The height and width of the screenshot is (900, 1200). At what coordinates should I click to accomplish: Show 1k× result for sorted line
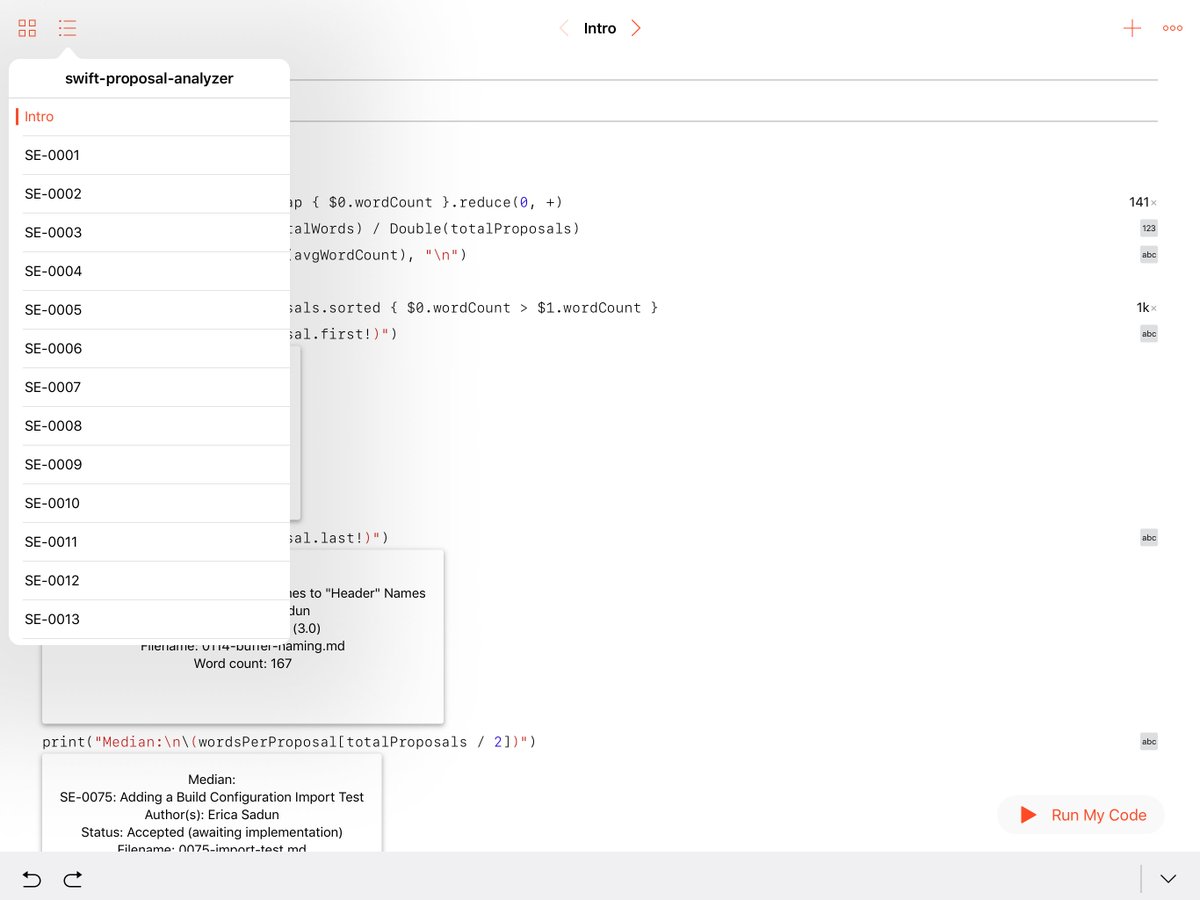pos(1146,308)
